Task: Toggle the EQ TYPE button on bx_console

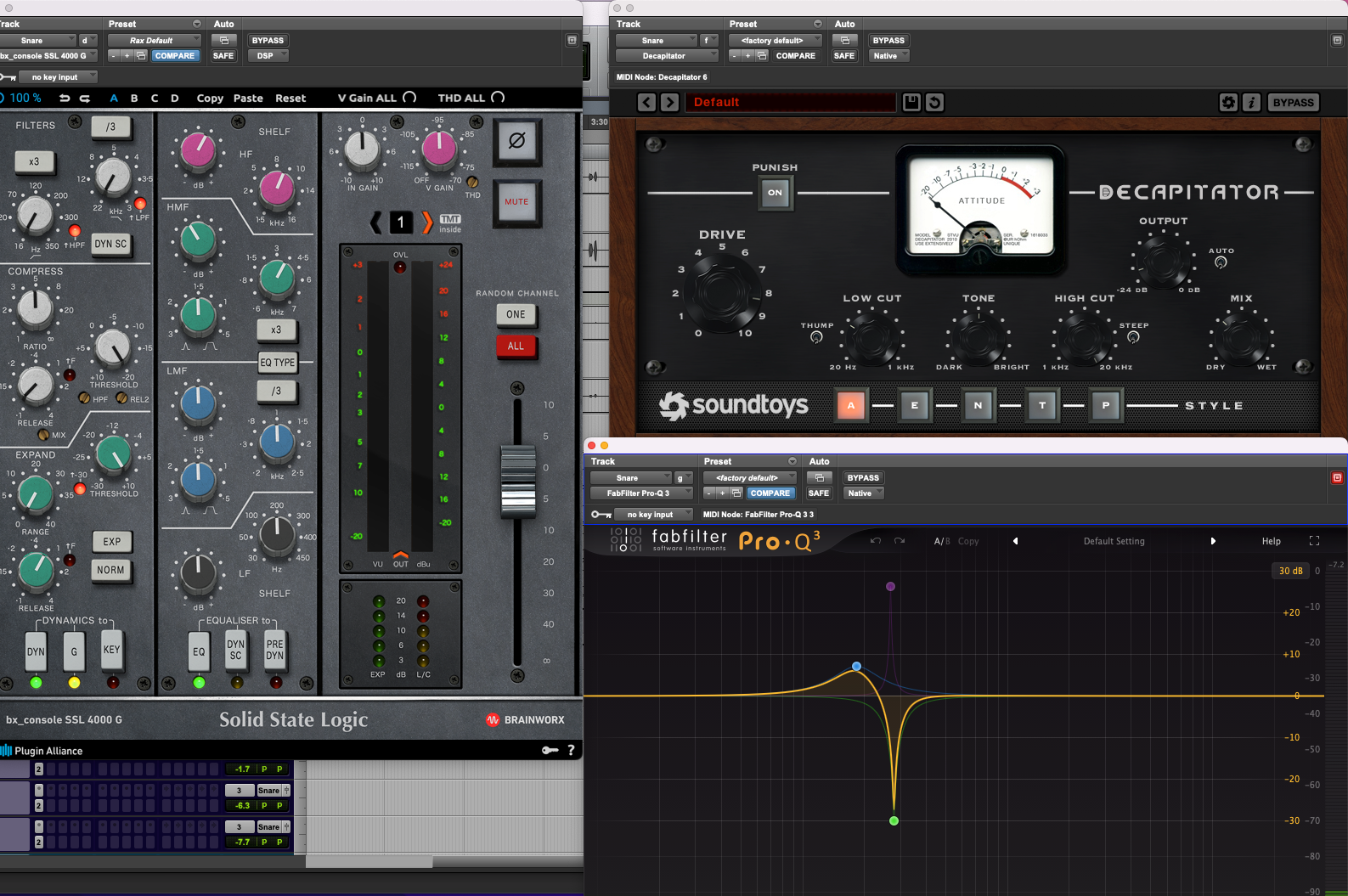Action: pyautogui.click(x=278, y=363)
